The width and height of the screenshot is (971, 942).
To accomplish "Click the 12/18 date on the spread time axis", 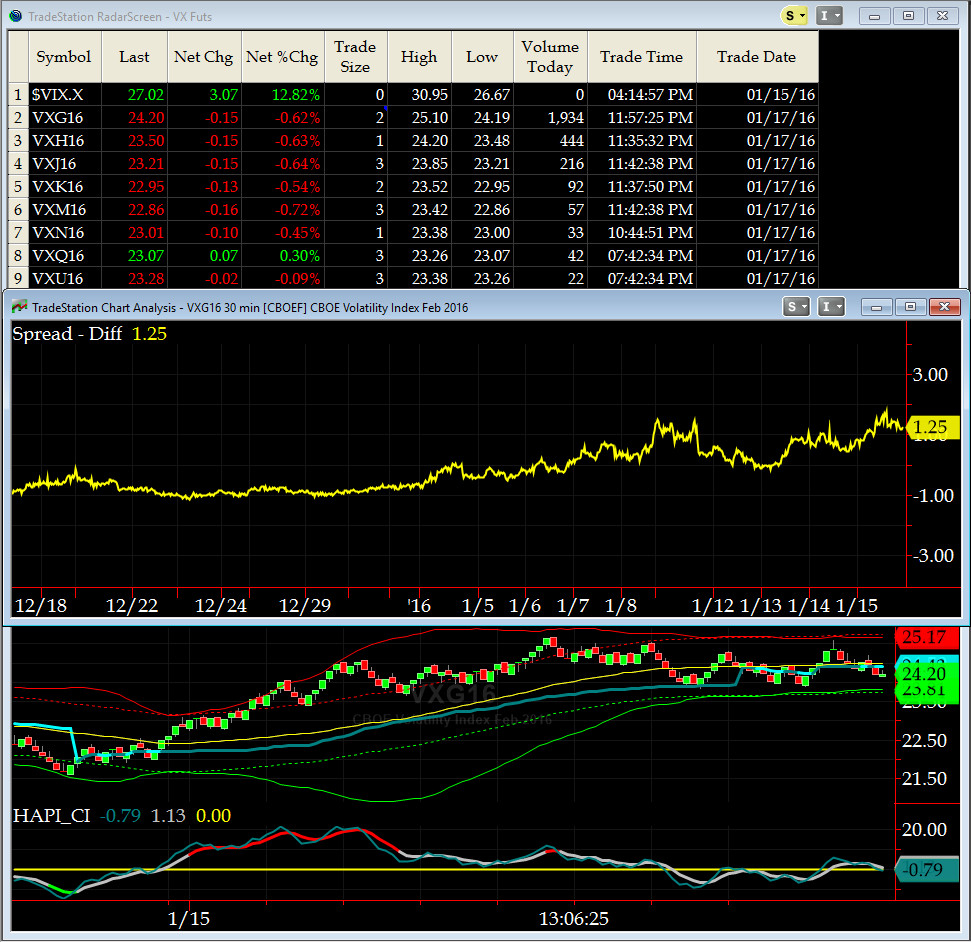I will tap(40, 606).
